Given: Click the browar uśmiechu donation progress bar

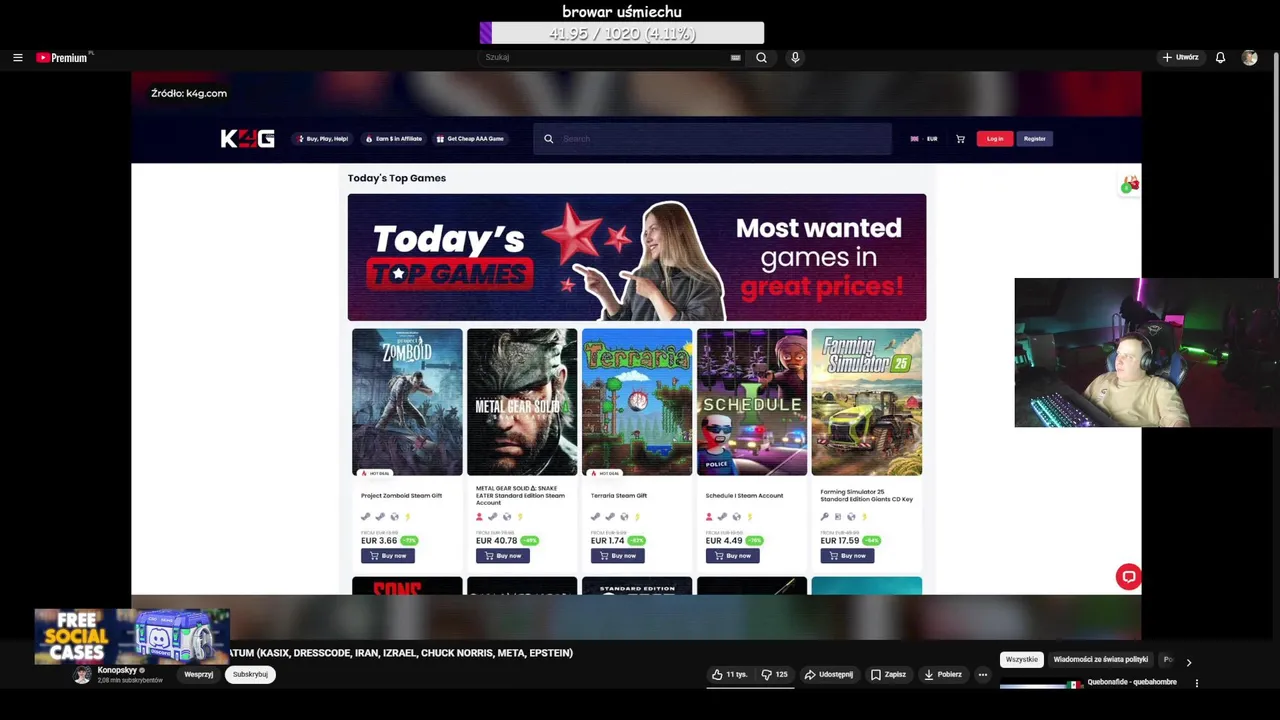Looking at the screenshot, I should tap(622, 33).
